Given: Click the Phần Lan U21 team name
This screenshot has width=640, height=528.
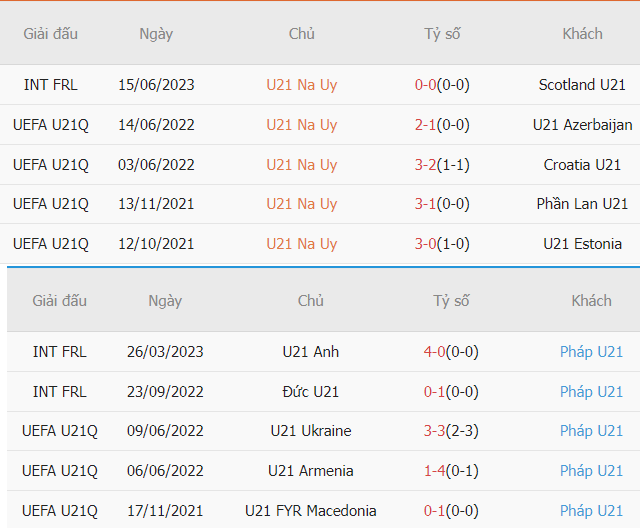Looking at the screenshot, I should [x=582, y=204].
